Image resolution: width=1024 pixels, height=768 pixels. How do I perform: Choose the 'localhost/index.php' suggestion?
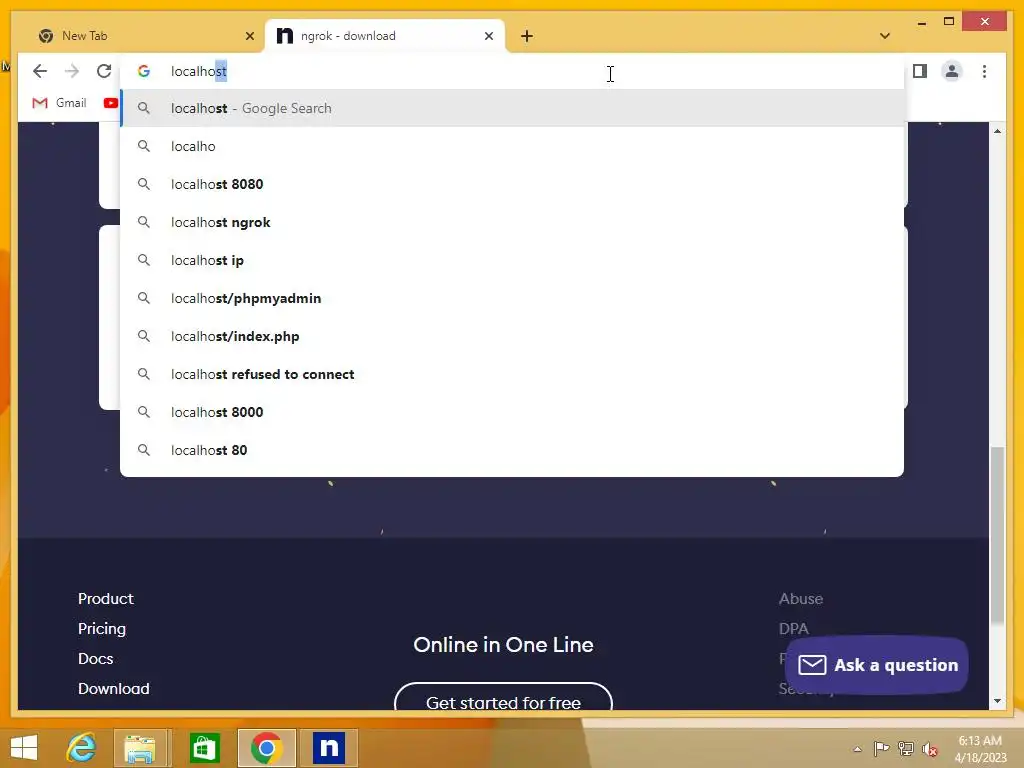pos(512,336)
